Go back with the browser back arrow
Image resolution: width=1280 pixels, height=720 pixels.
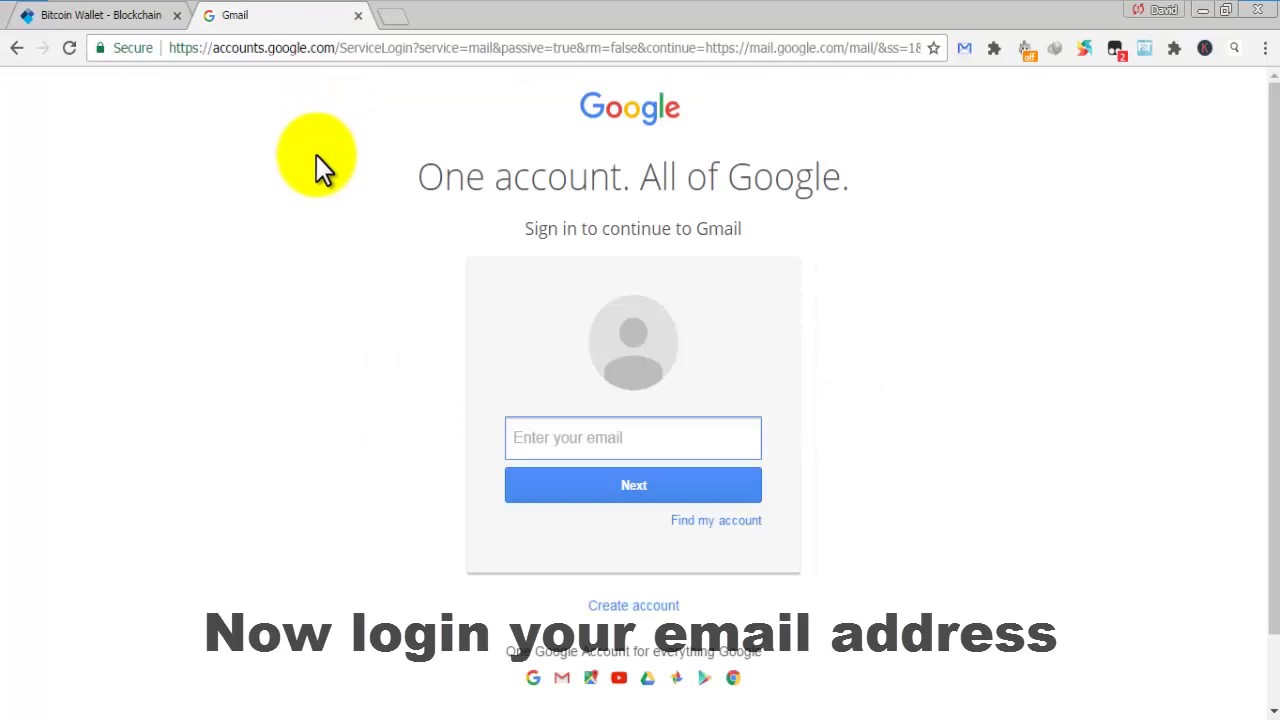tap(16, 48)
